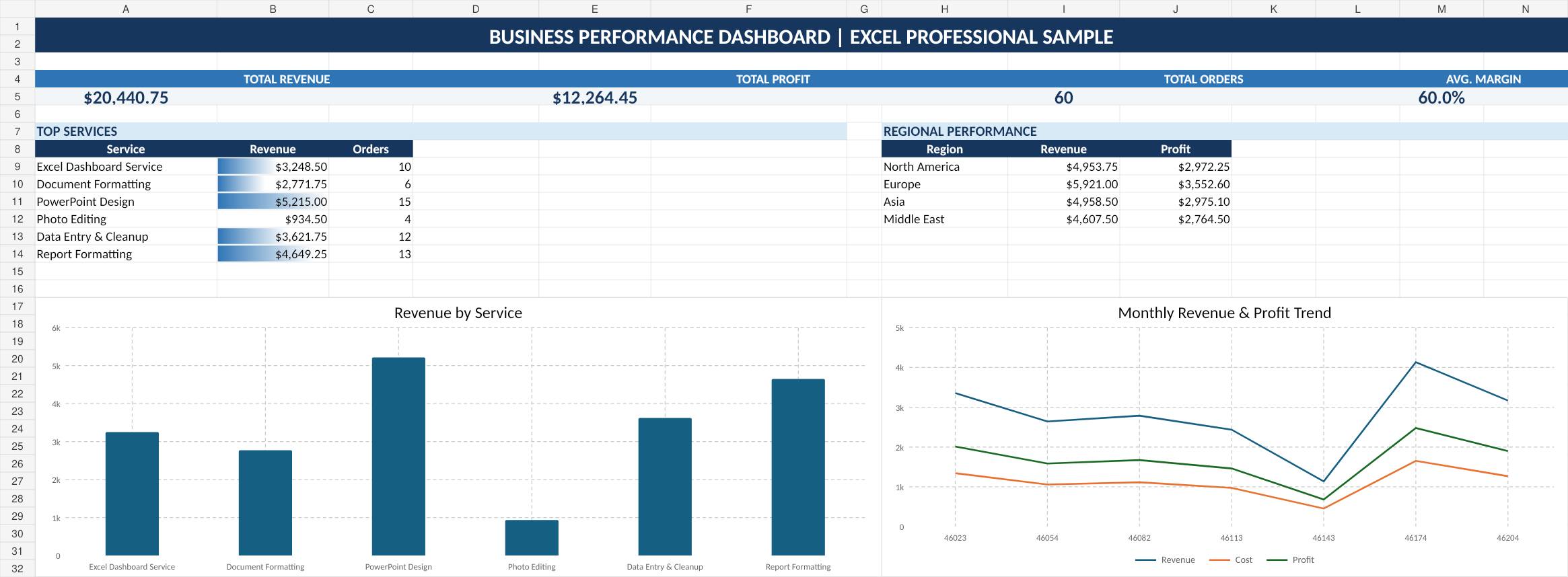1568x577 pixels.
Task: Click the Service column header cell
Action: pyautogui.click(x=126, y=149)
